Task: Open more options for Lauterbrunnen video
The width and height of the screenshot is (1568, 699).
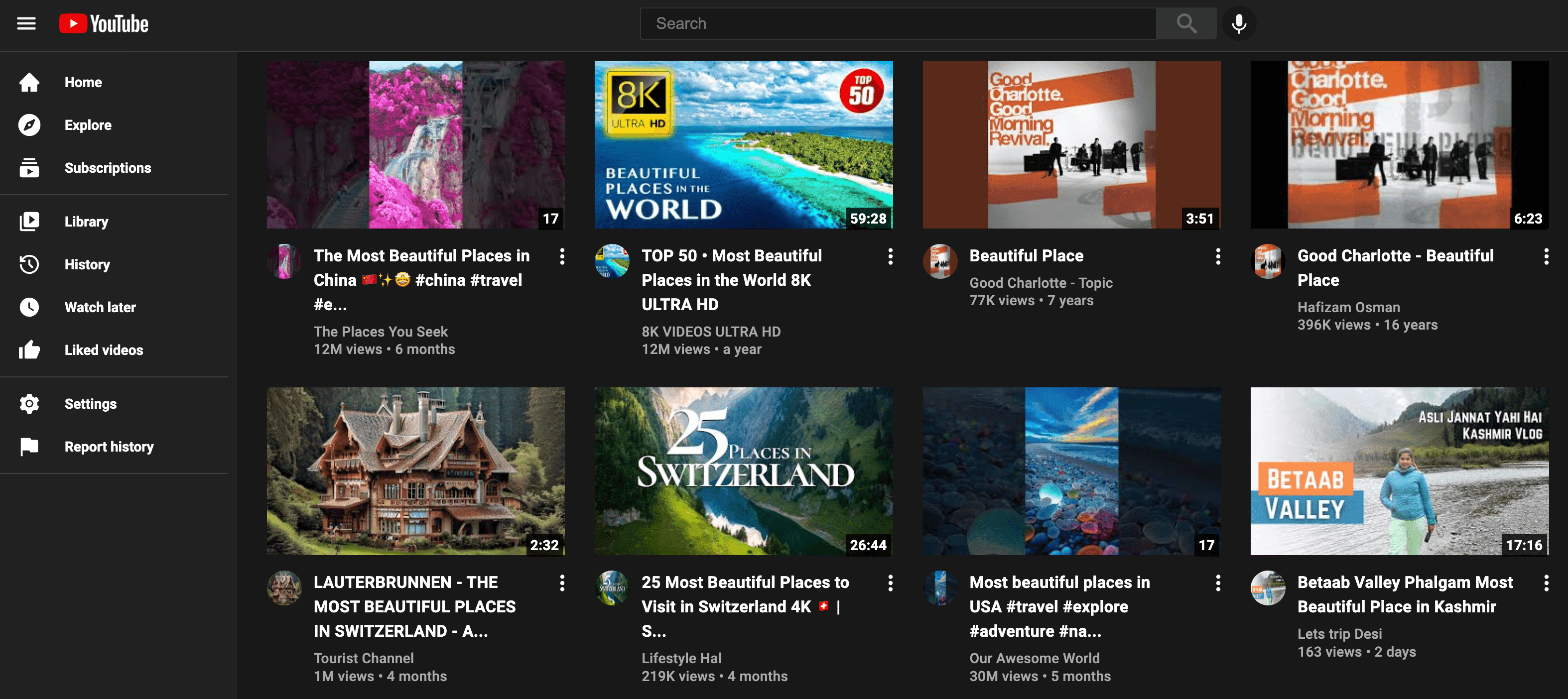Action: 562,583
